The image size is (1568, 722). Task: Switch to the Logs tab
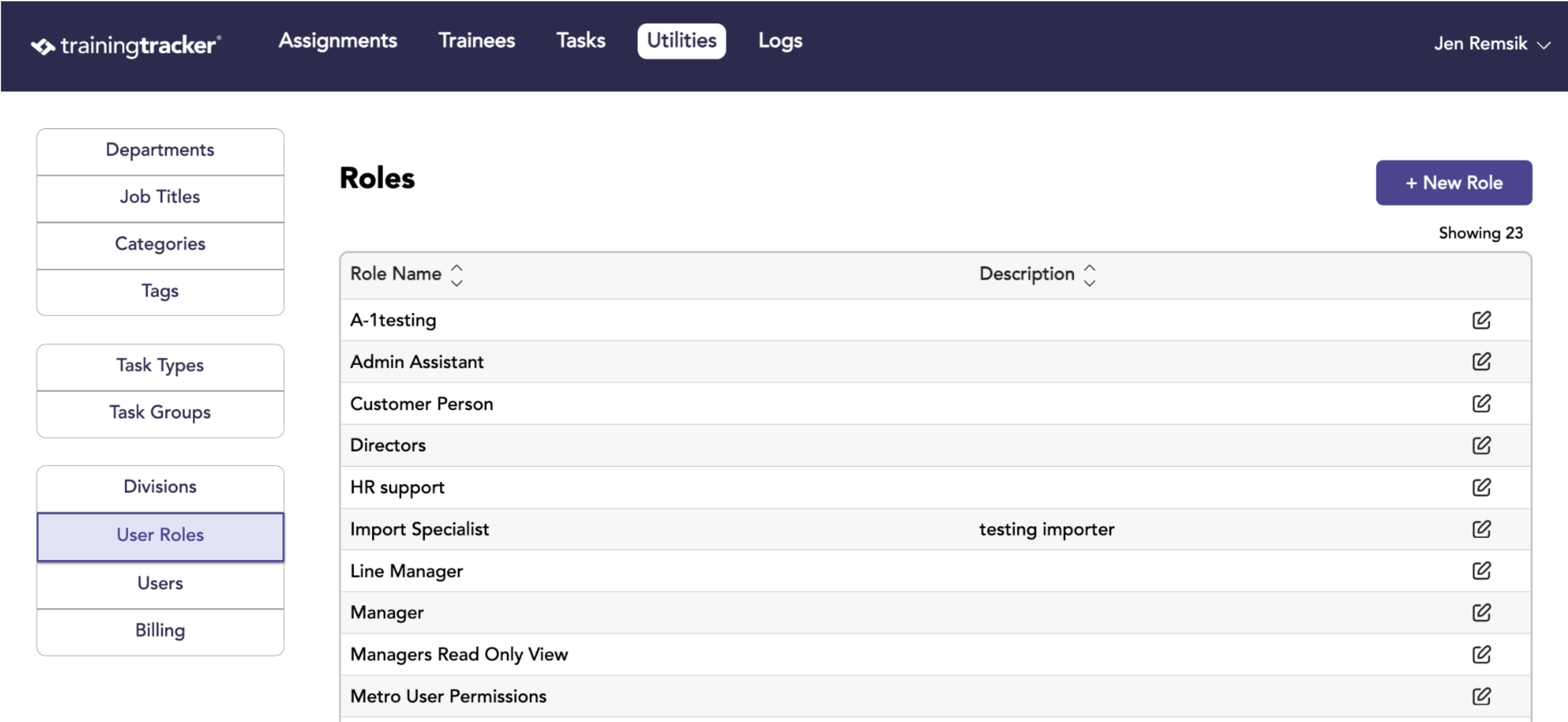pyautogui.click(x=780, y=41)
